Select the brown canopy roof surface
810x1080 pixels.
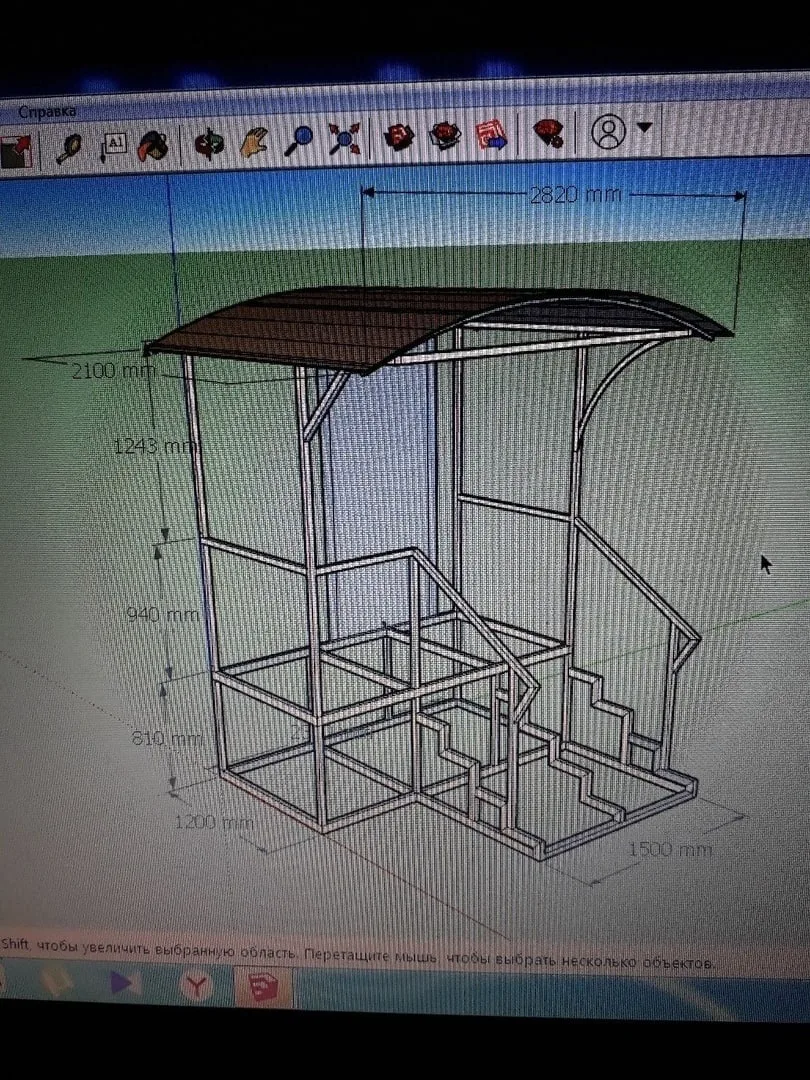[x=358, y=324]
